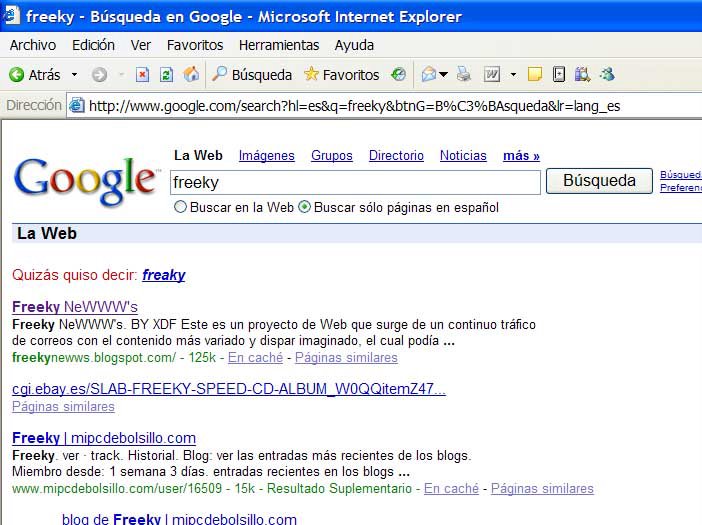Stop loading with the red X icon
Image resolution: width=702 pixels, height=525 pixels.
(142, 74)
